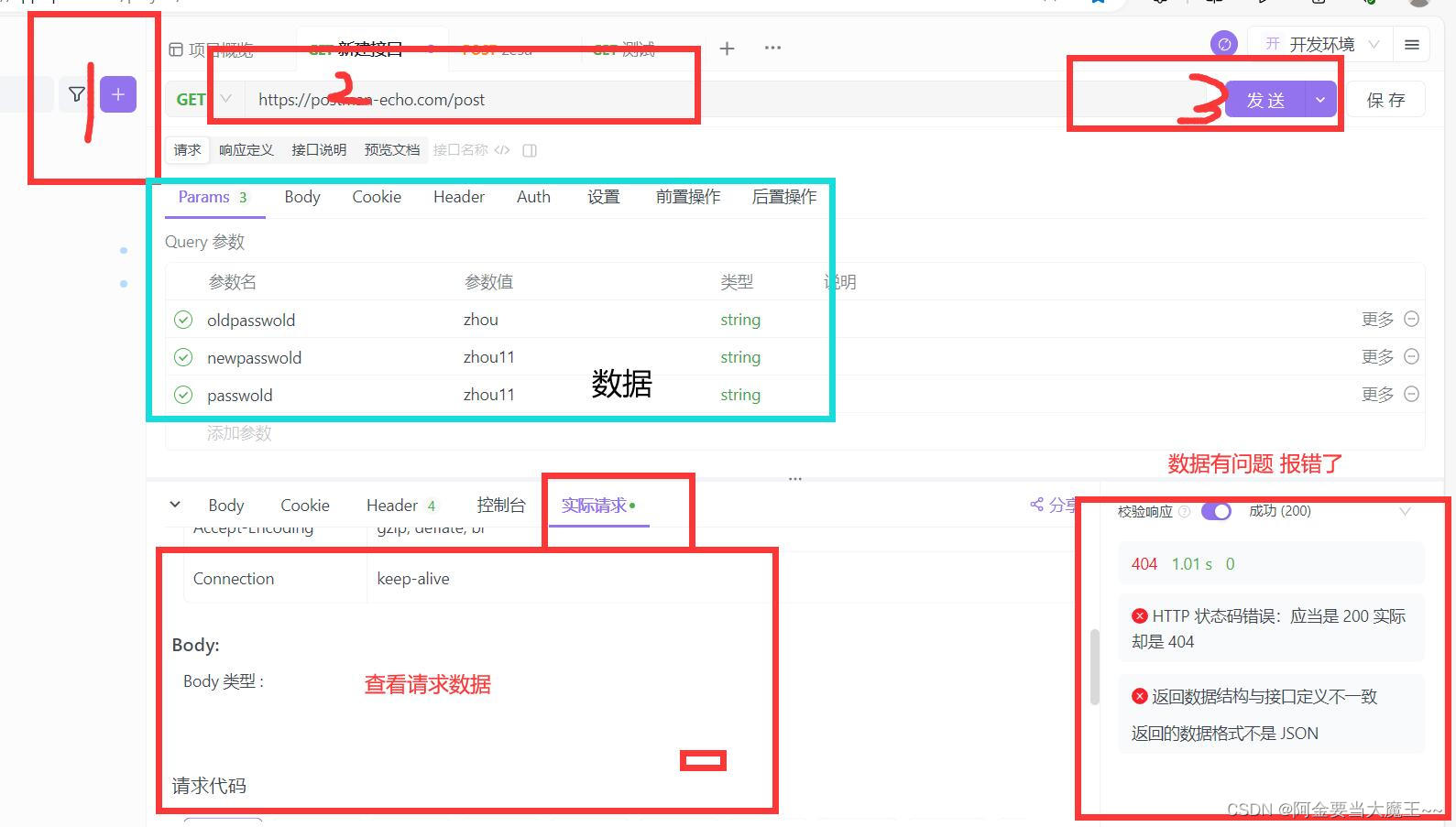The height and width of the screenshot is (827, 1456).
Task: Open the Auth tab
Action: click(533, 197)
